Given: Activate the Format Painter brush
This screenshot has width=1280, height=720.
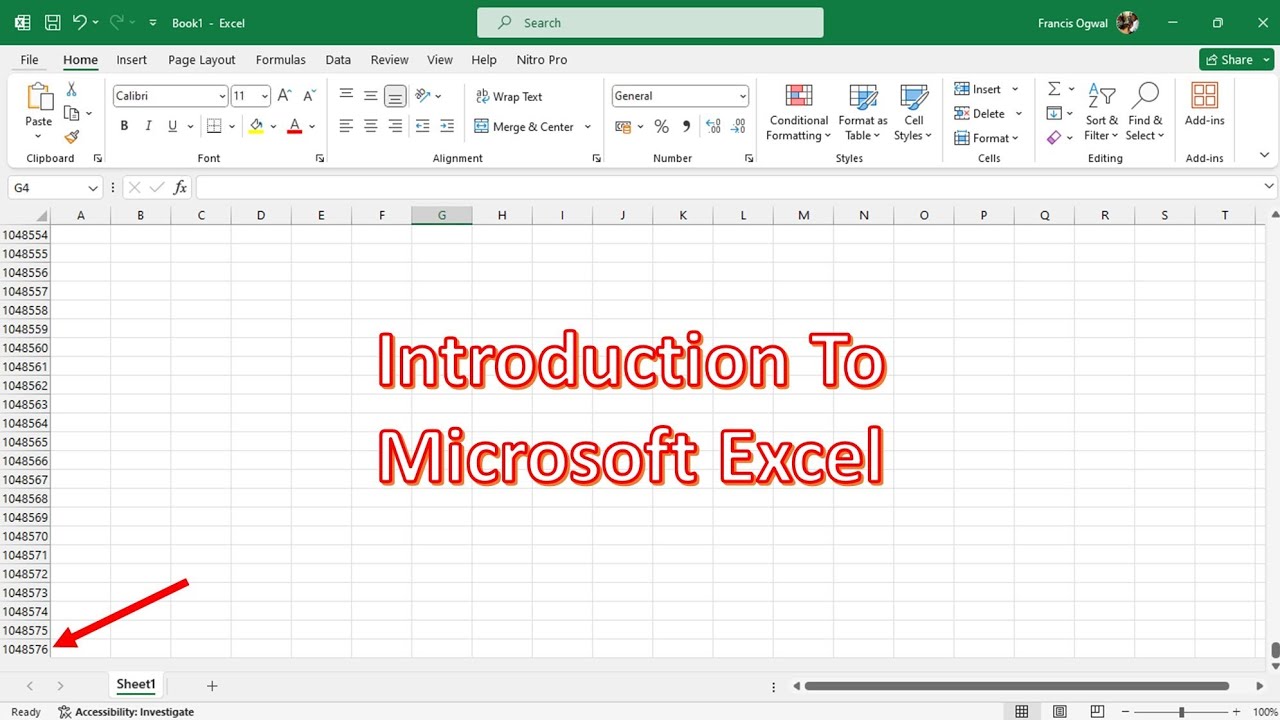Looking at the screenshot, I should [x=72, y=137].
